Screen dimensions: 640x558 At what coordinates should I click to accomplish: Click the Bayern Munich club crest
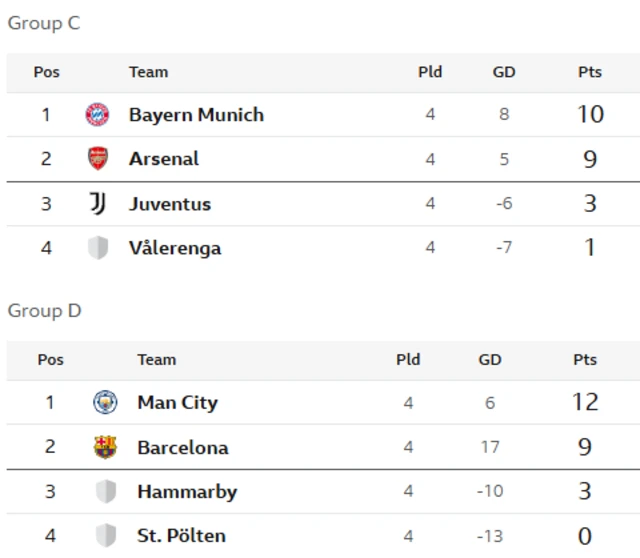coord(97,114)
